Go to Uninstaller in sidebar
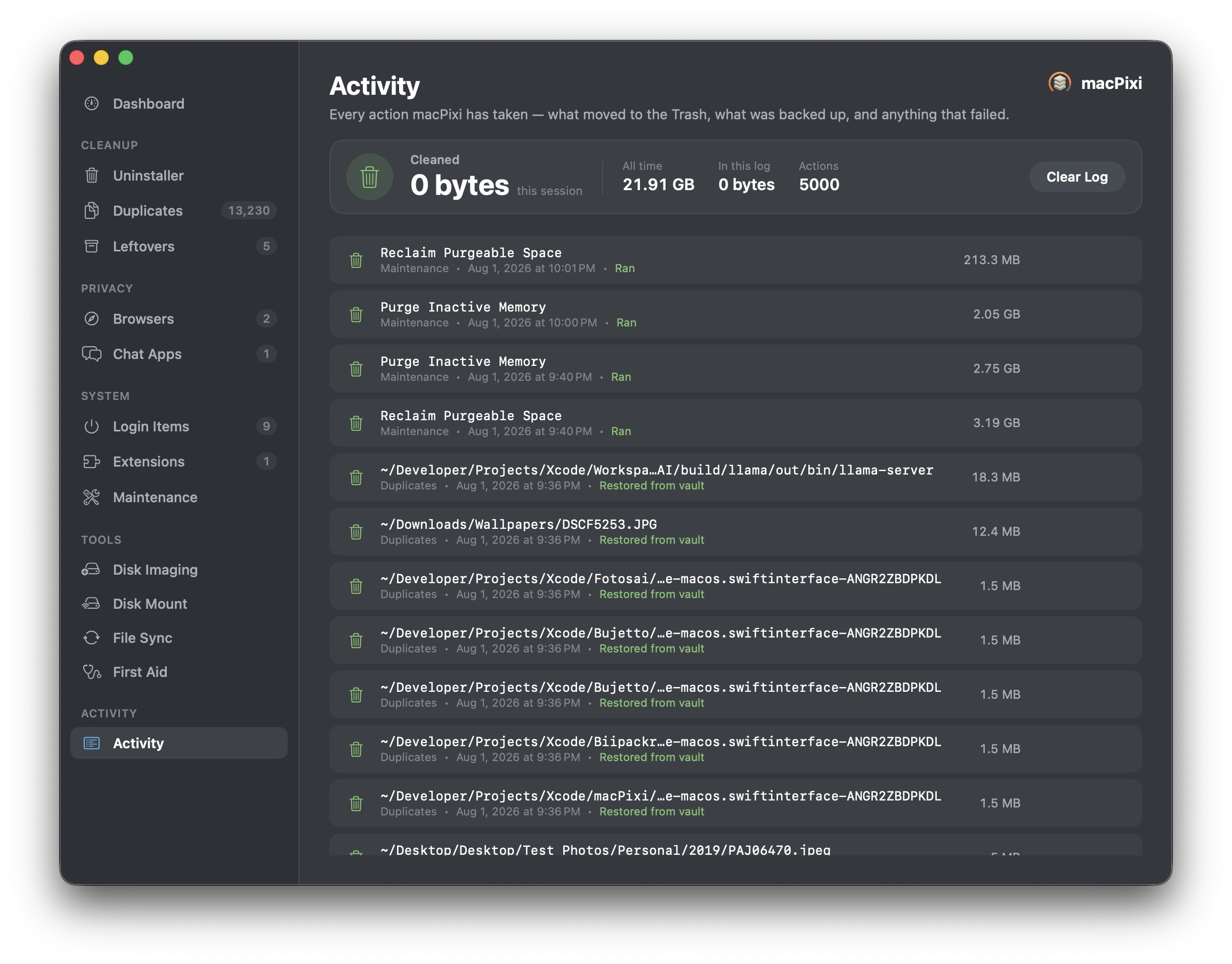 click(x=179, y=176)
